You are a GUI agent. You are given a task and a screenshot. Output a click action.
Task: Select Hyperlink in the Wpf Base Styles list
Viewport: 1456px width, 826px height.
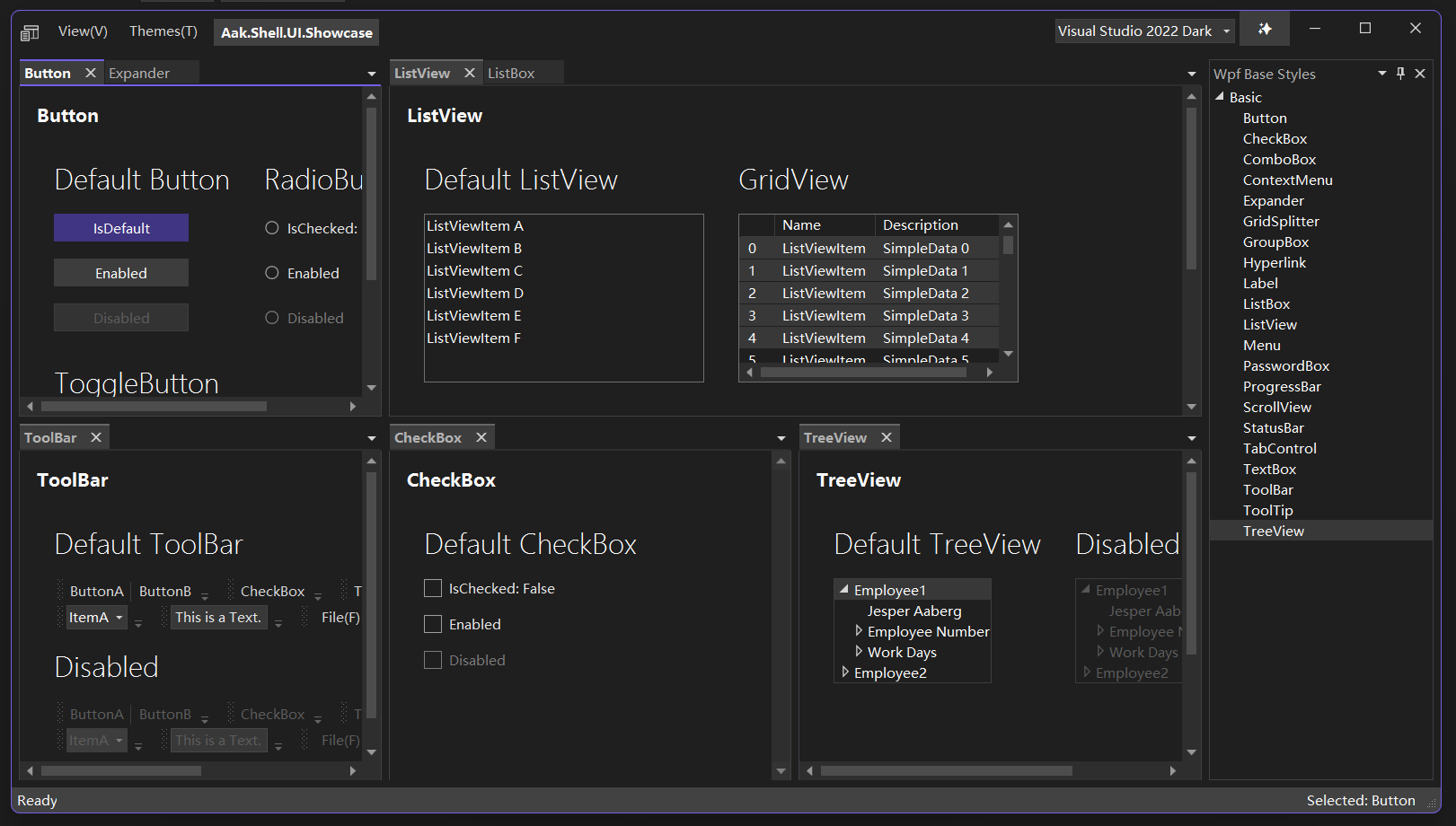pos(1275,262)
